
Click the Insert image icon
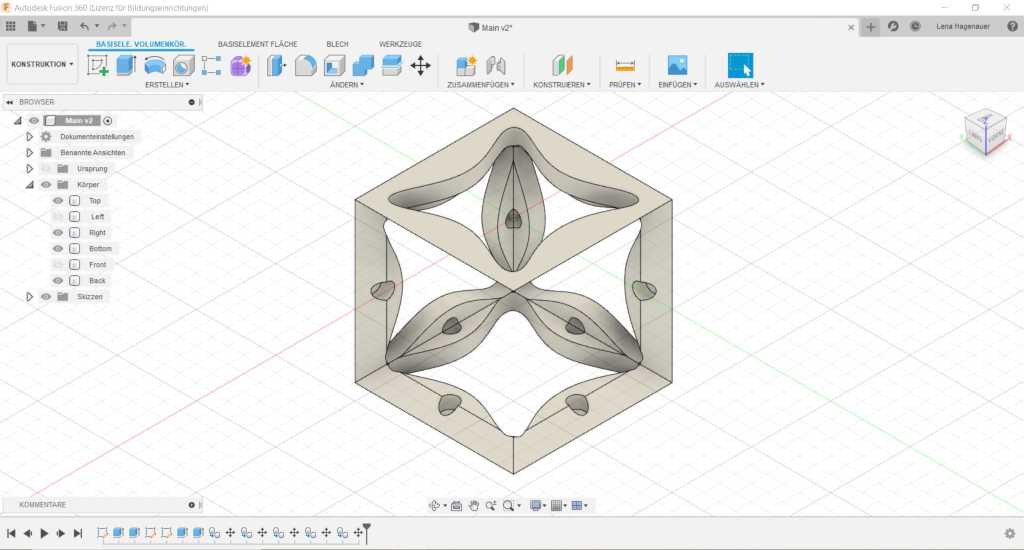coord(677,65)
